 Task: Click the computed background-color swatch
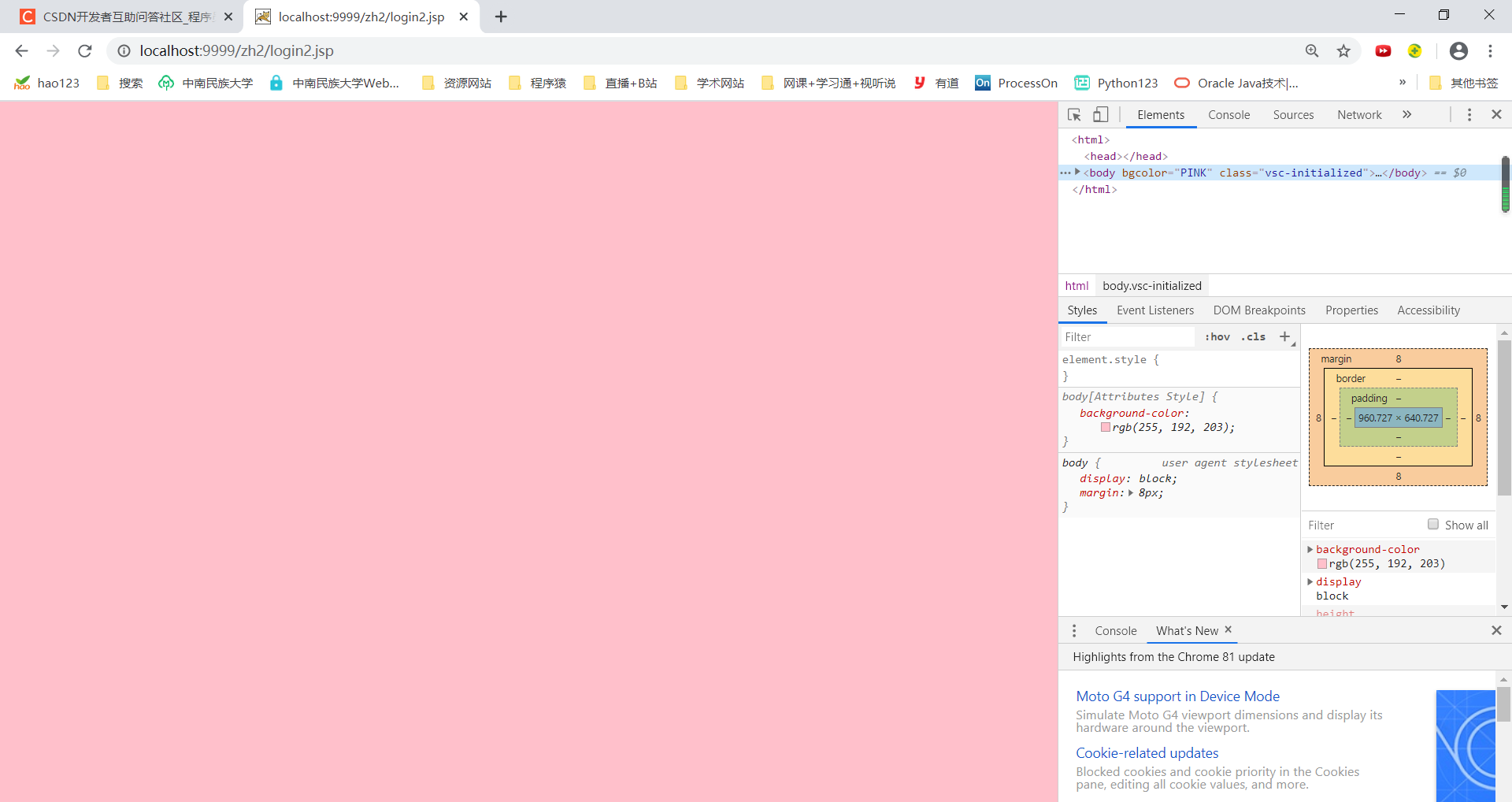coord(1322,563)
